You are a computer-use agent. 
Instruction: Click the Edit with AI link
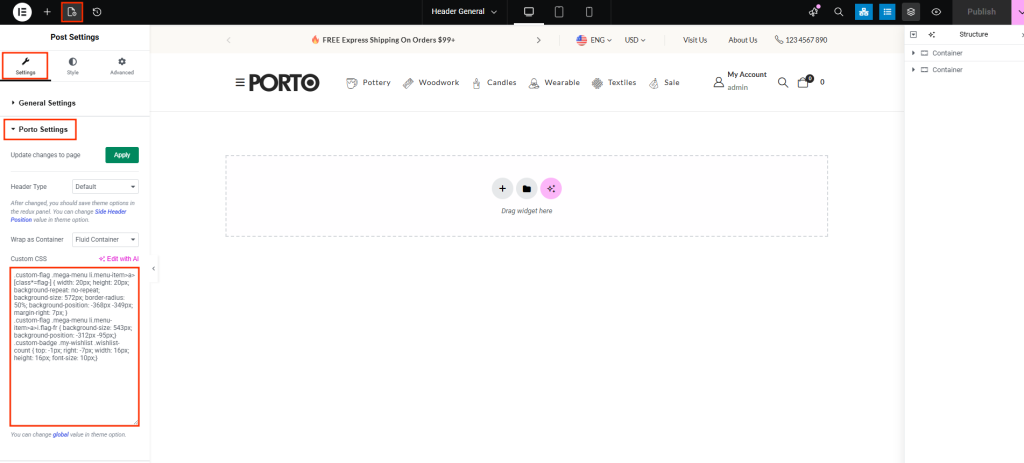[x=122, y=259]
